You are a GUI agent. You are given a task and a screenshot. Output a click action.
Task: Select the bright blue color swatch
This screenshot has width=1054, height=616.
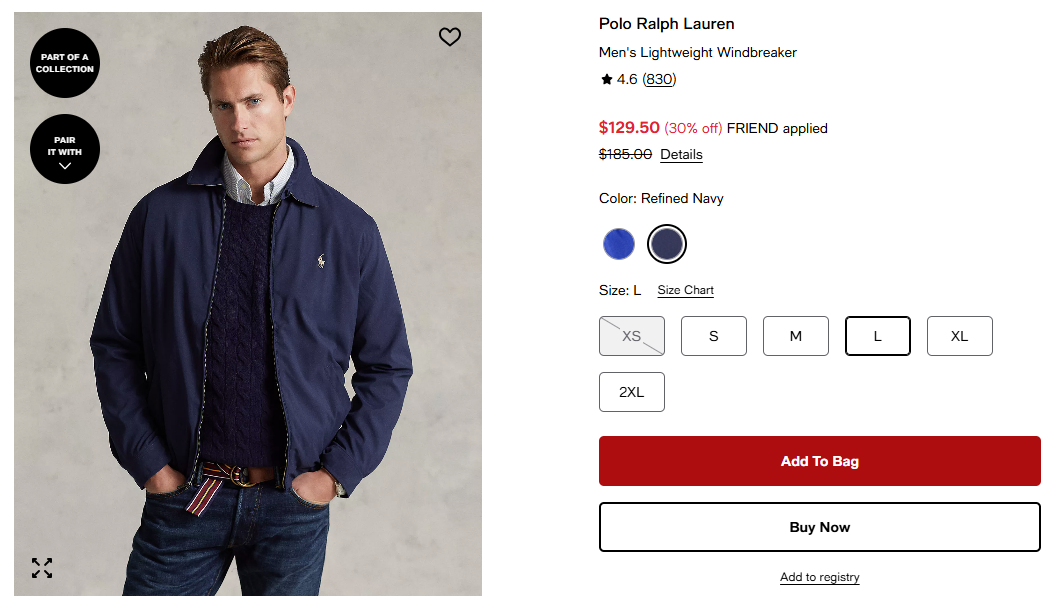619,244
